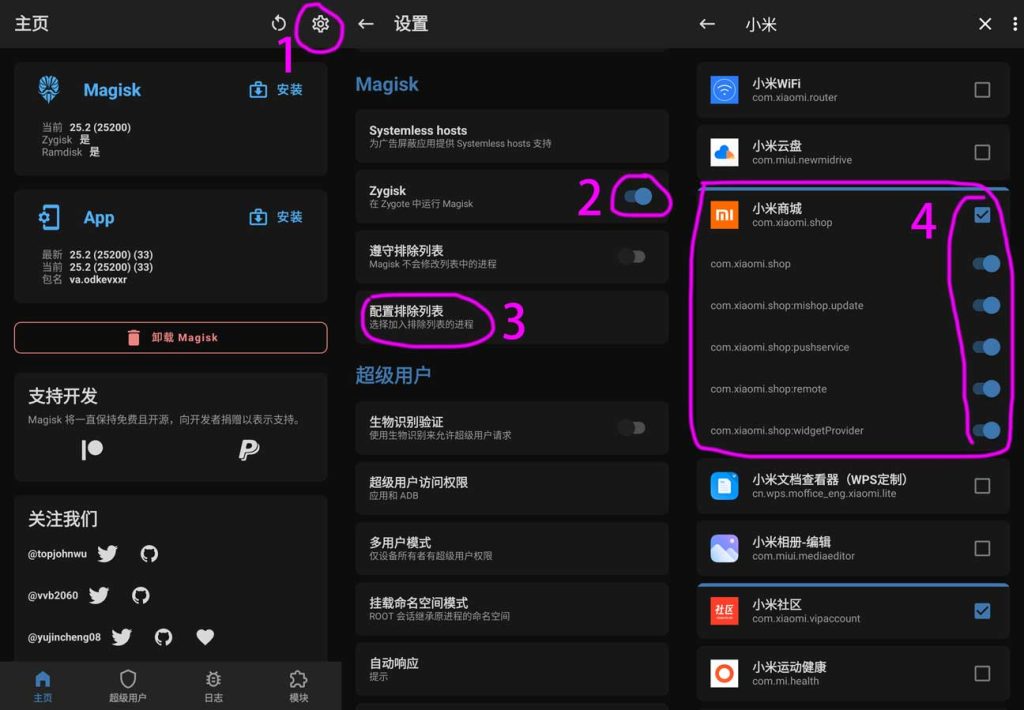Toggle com.xiaomi.shop:mishop.update switch
1024x710 pixels.
click(986, 305)
